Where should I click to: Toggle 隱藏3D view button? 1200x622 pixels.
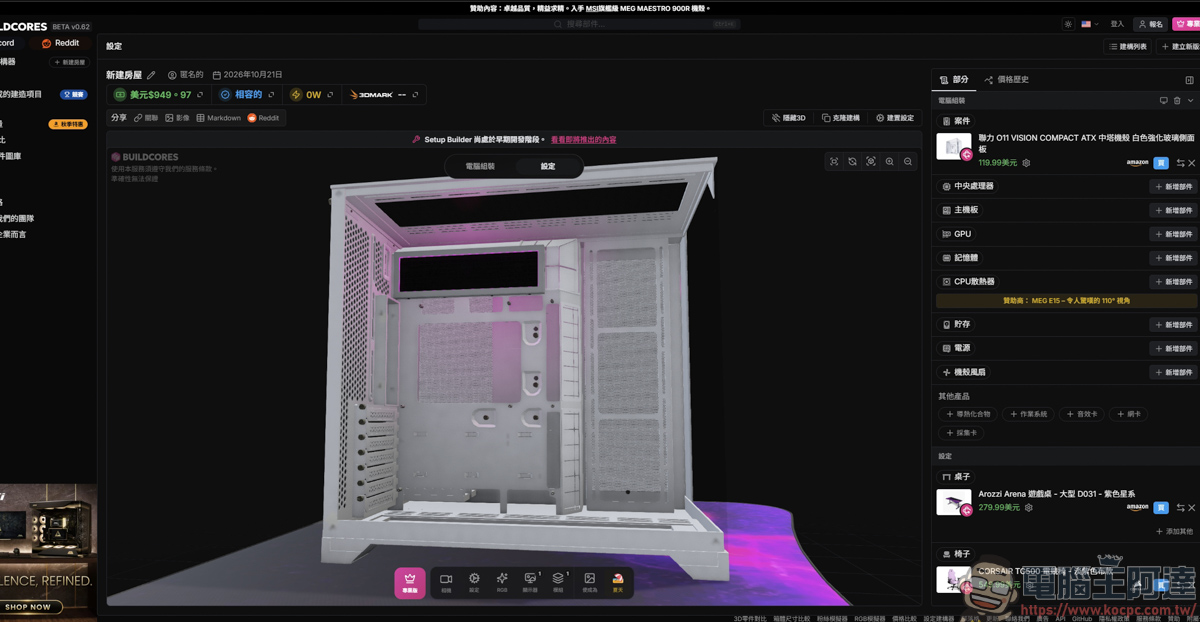(789, 118)
